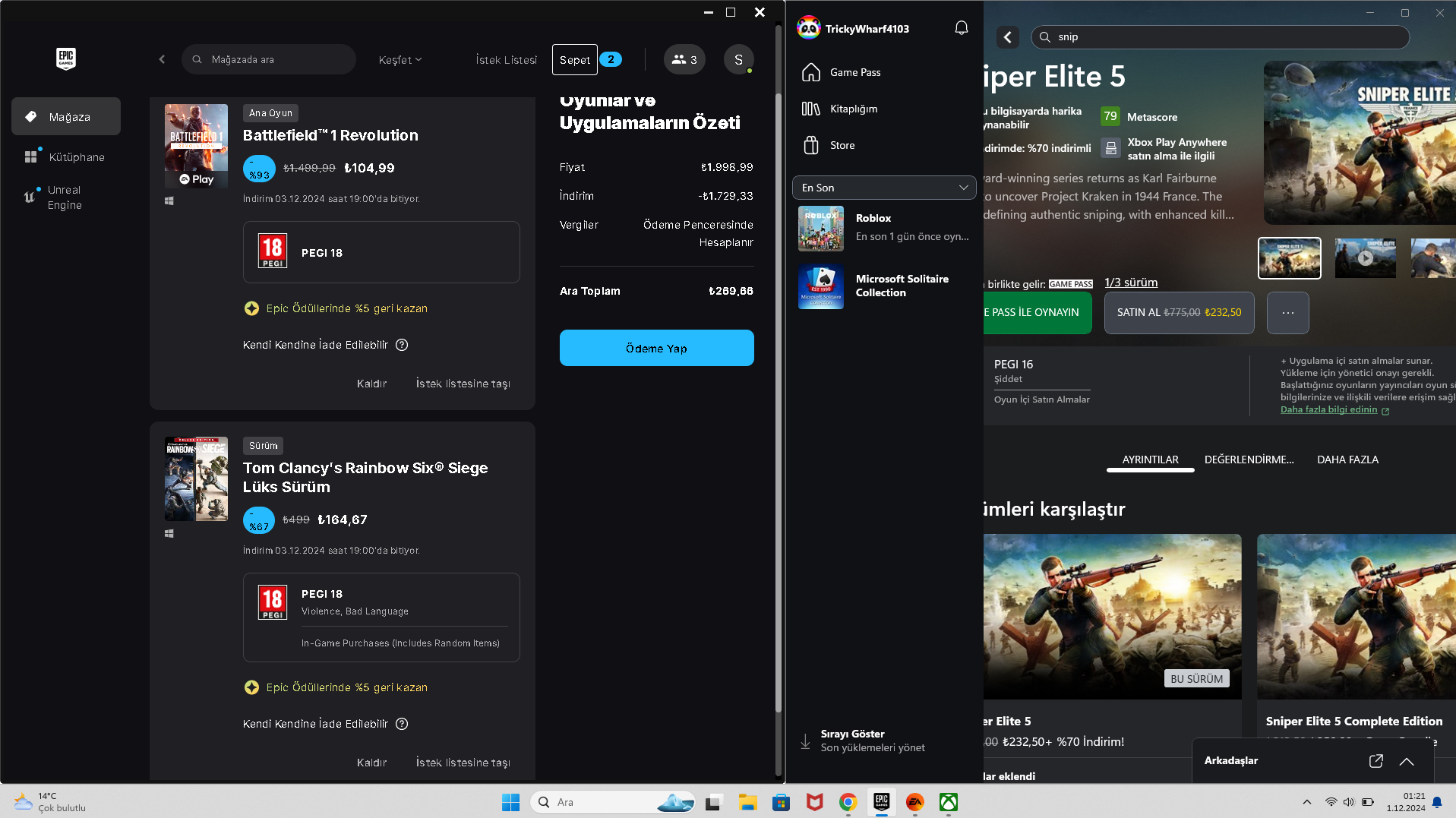Move Battlefield 1 to wishlist

pos(463,384)
